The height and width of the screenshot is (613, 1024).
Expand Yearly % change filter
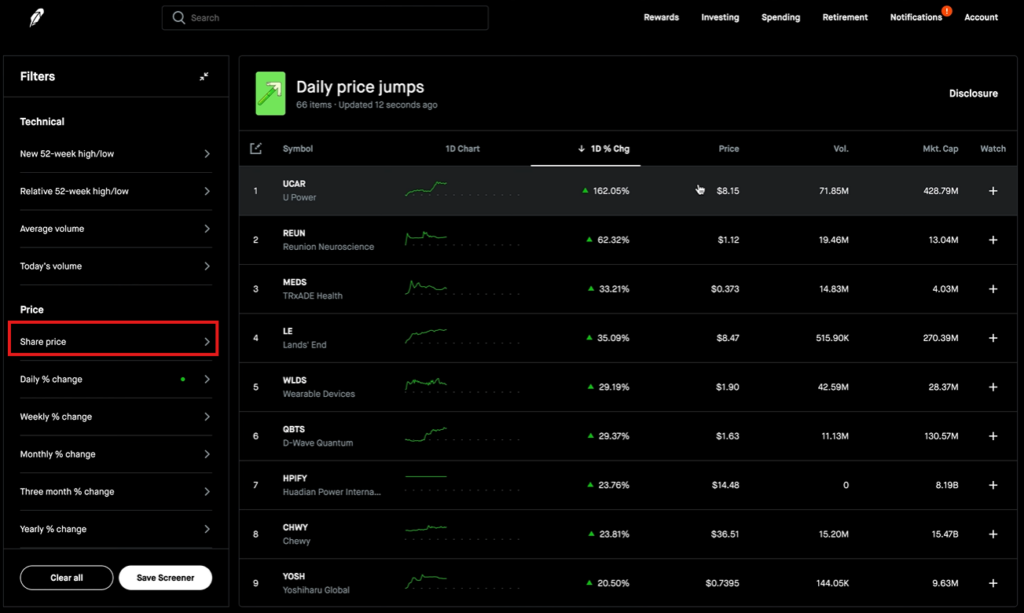point(116,529)
